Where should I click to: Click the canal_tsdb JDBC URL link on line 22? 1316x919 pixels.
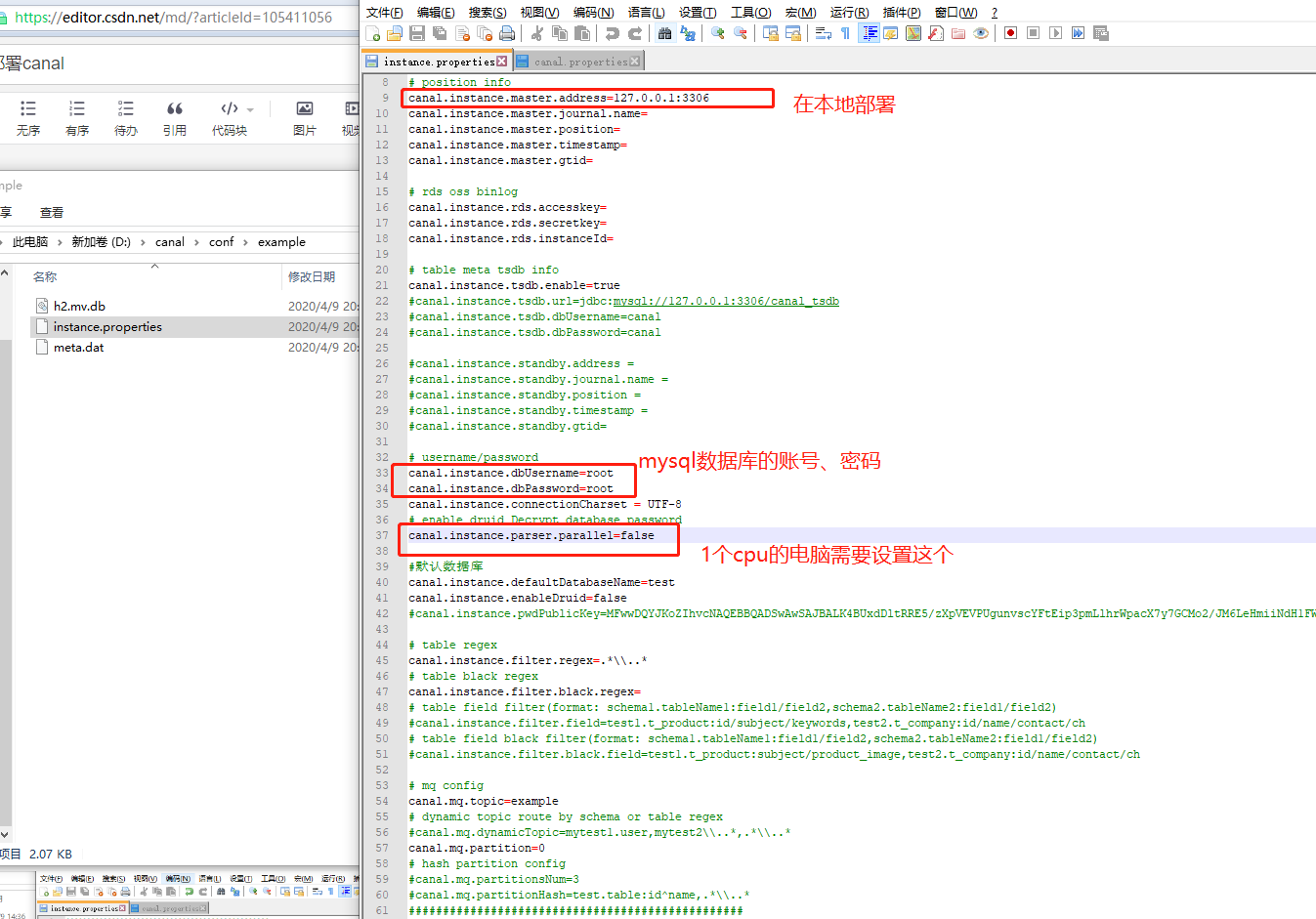[726, 301]
